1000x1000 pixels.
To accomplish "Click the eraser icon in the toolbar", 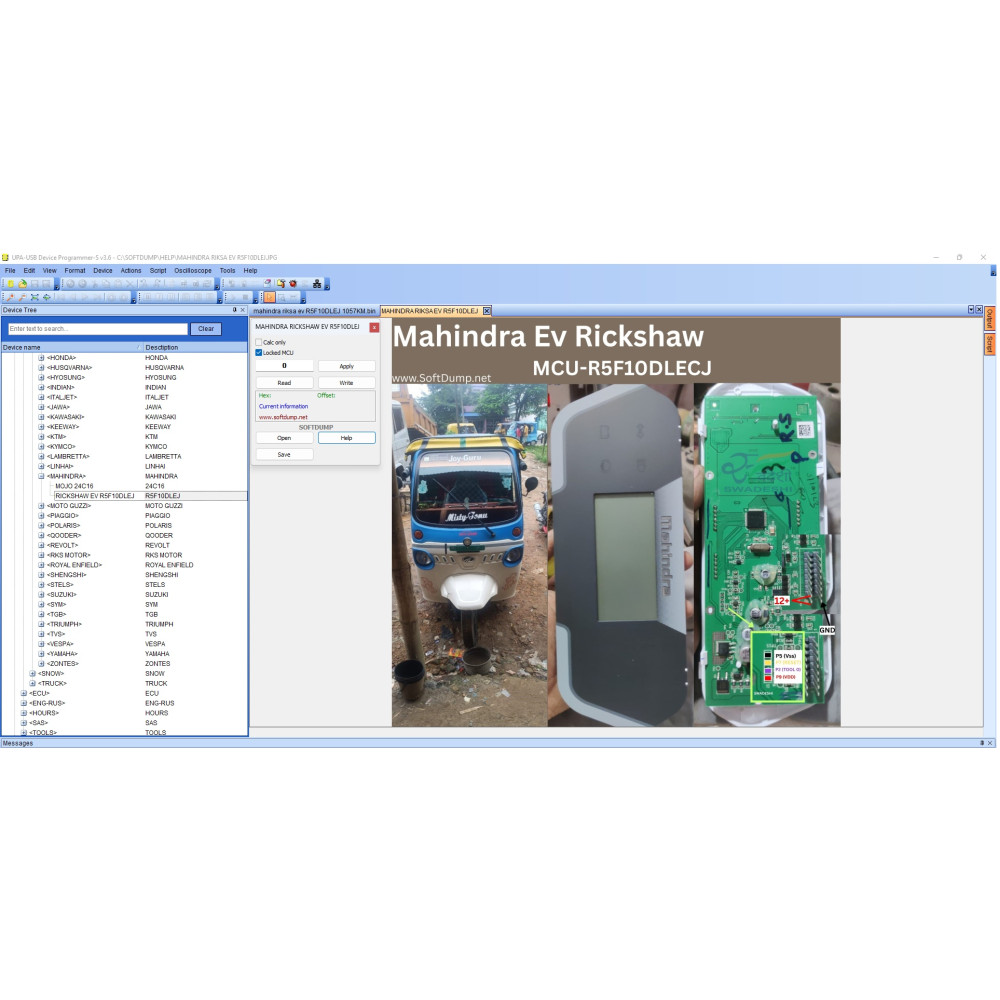I will click(x=267, y=283).
